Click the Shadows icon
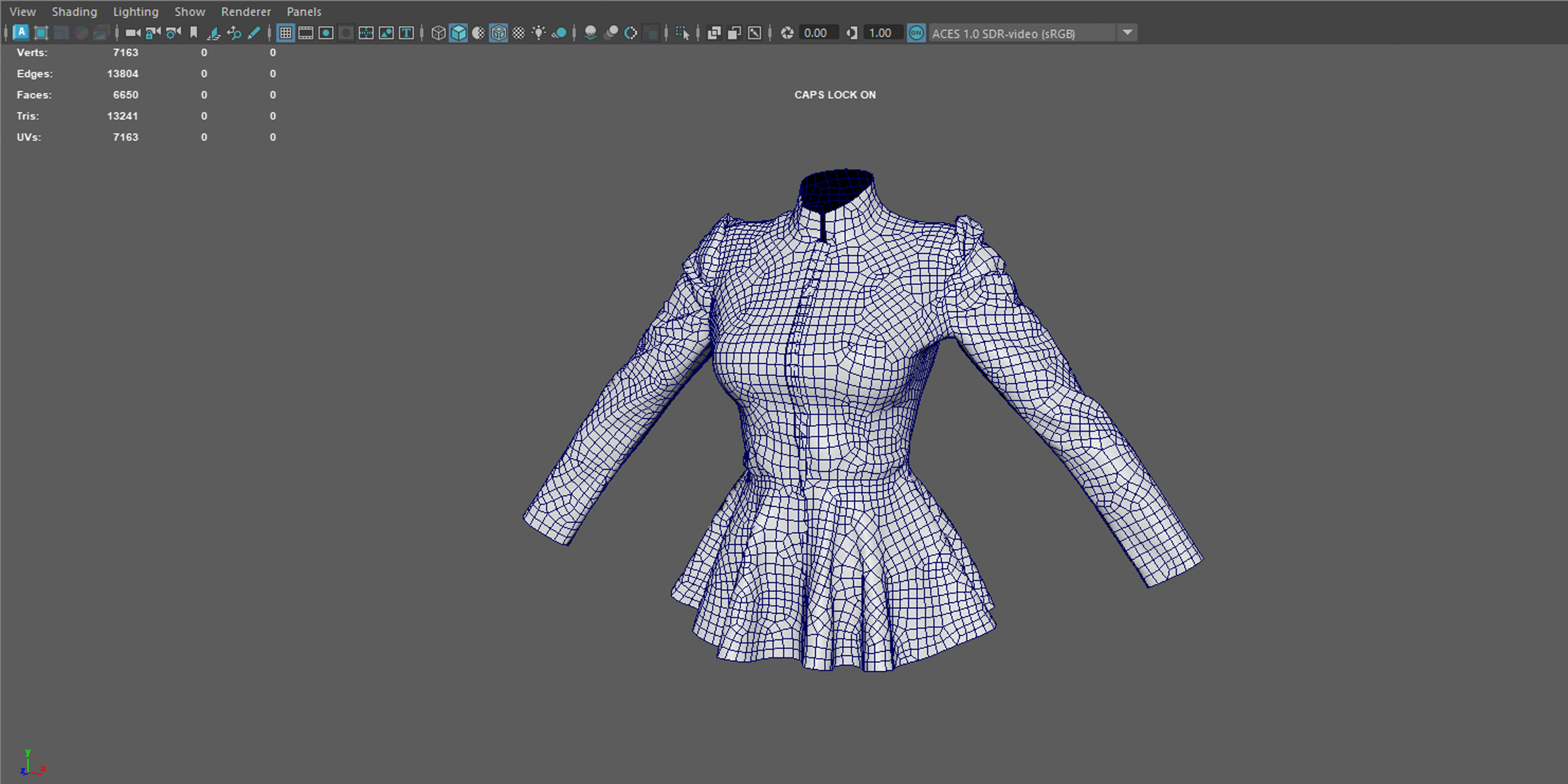This screenshot has height=784, width=1568. 559,33
